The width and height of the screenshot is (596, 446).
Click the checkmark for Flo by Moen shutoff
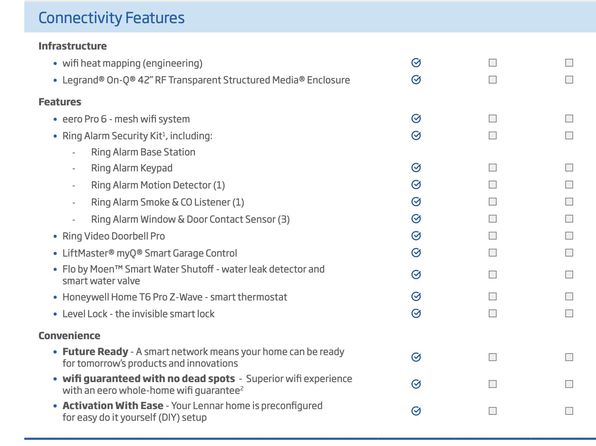pos(416,274)
